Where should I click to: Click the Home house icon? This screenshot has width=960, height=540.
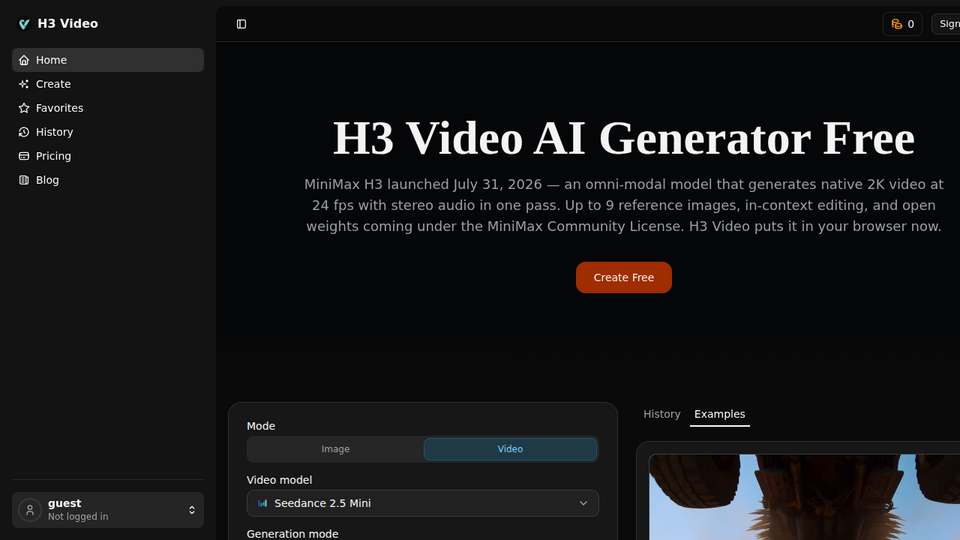[x=24, y=60]
